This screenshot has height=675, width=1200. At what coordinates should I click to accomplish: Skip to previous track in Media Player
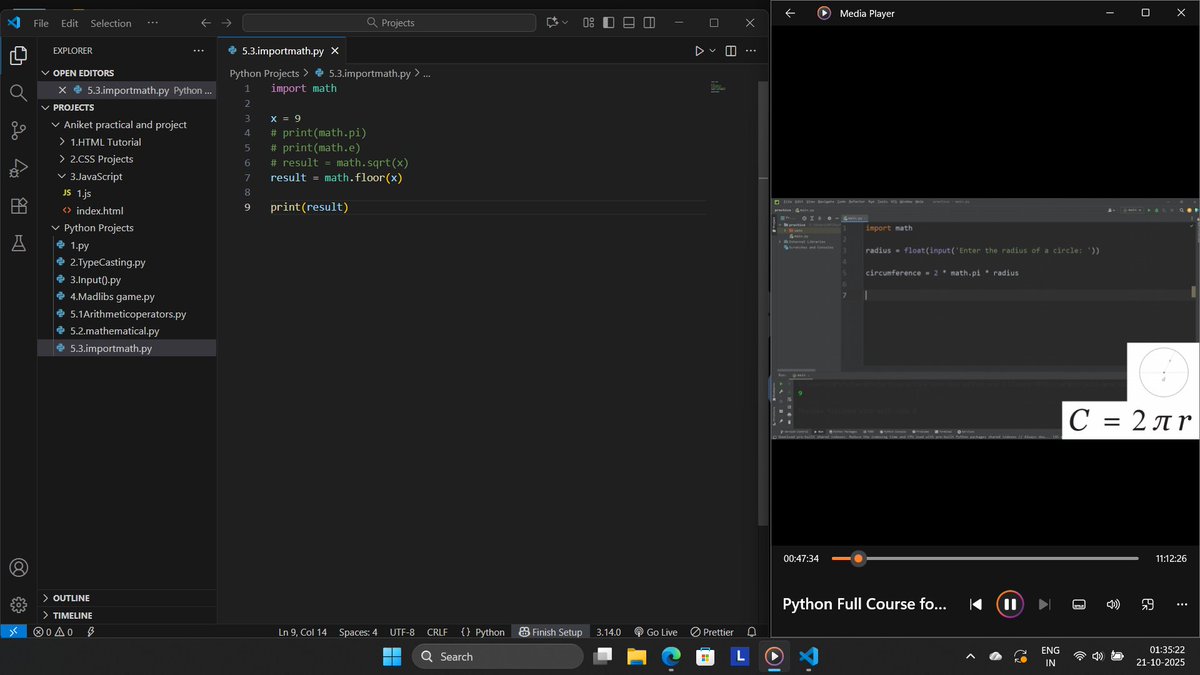[976, 604]
